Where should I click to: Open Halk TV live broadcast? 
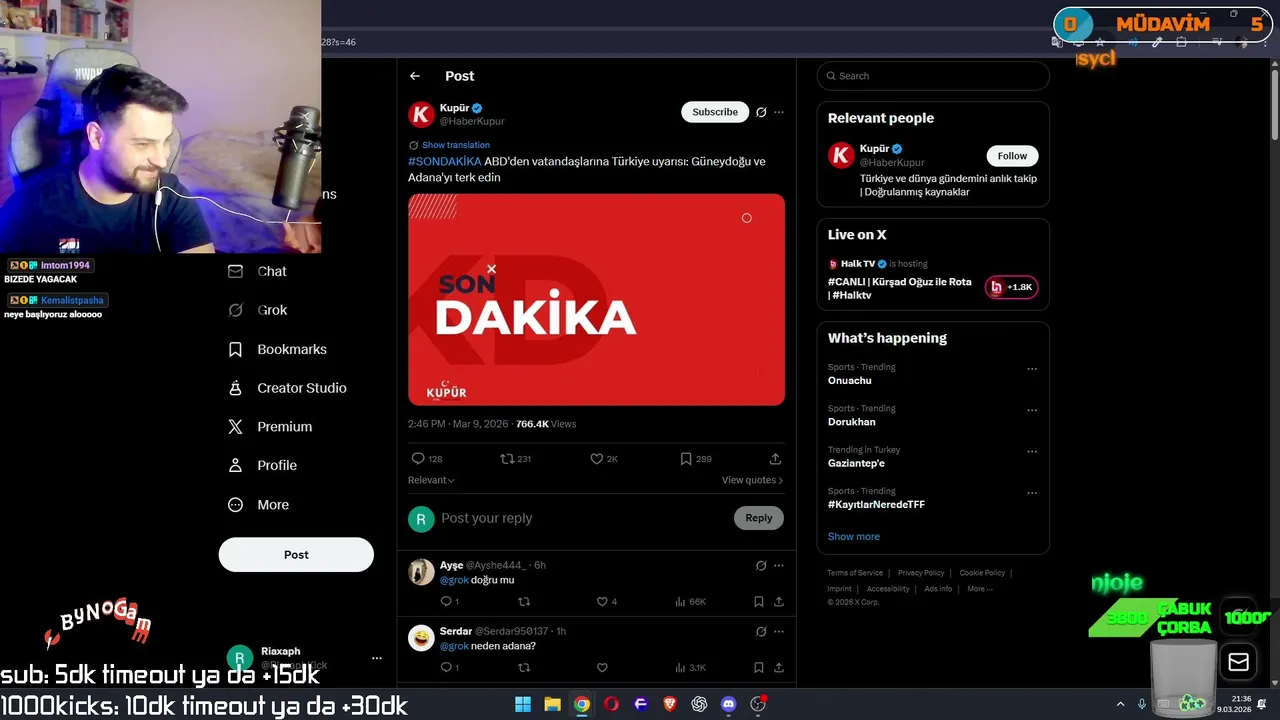[900, 288]
